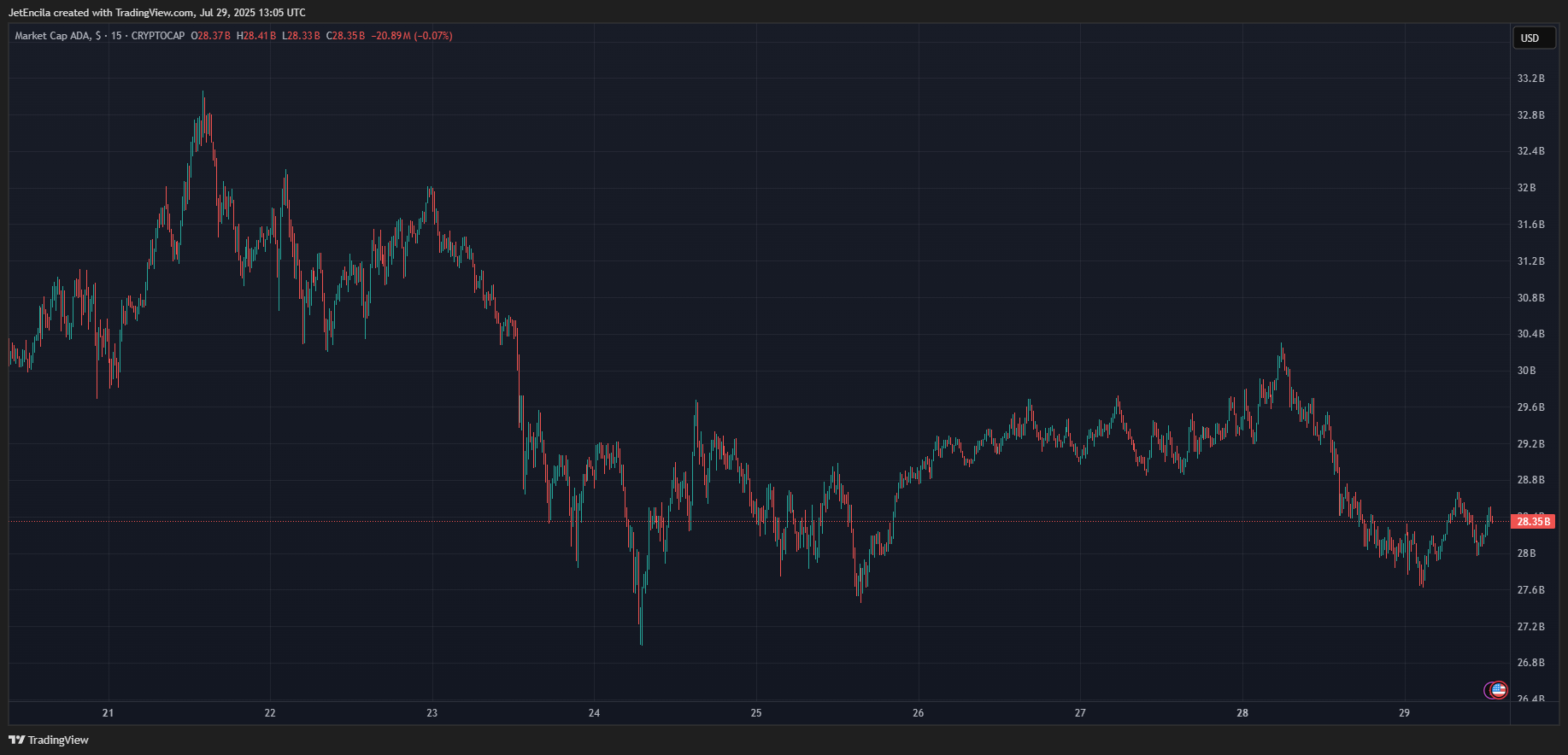The width and height of the screenshot is (1568, 755).
Task: Click the high value H28.41B
Action: point(256,36)
